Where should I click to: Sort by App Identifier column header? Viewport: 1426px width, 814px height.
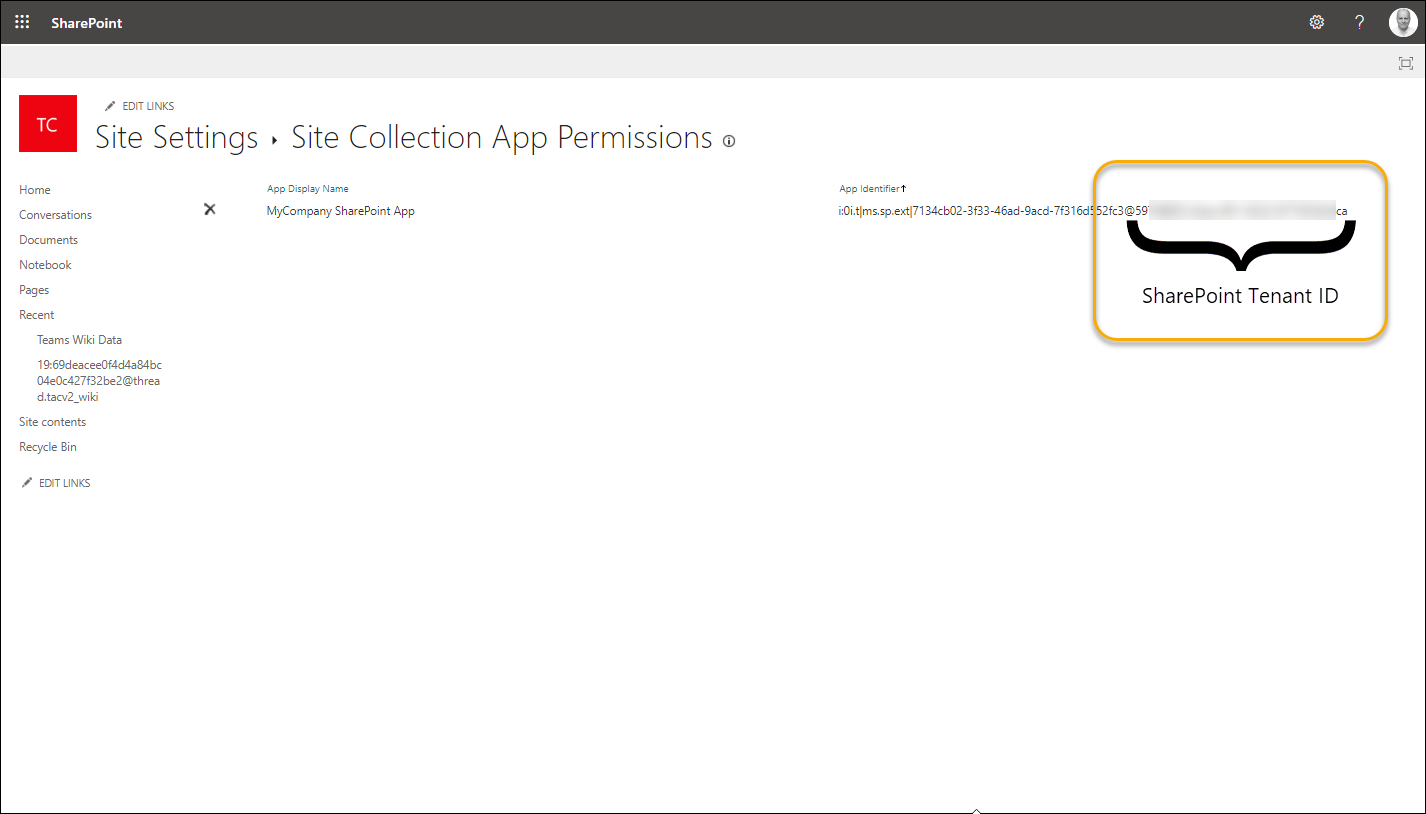pyautogui.click(x=872, y=189)
